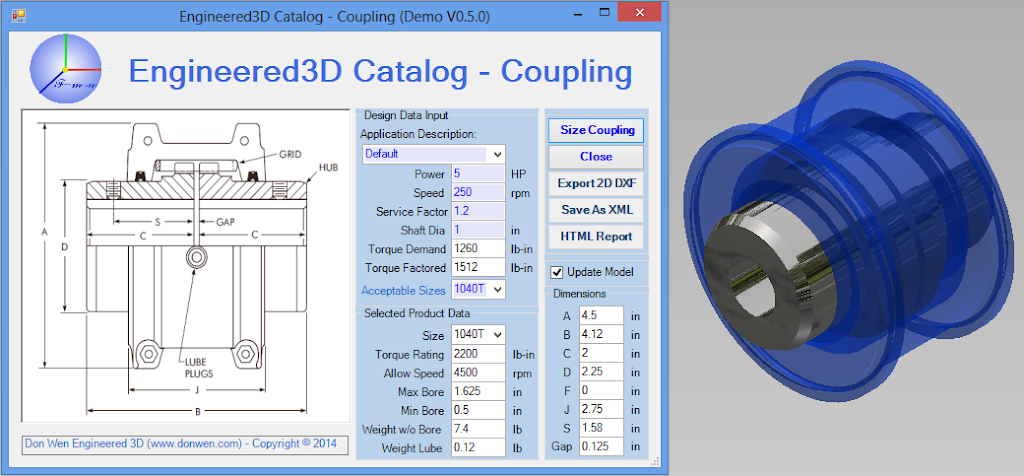Image resolution: width=1024 pixels, height=476 pixels.
Task: Click the 'Engineered3D Catalog - Coupling' heading
Action: (380, 71)
